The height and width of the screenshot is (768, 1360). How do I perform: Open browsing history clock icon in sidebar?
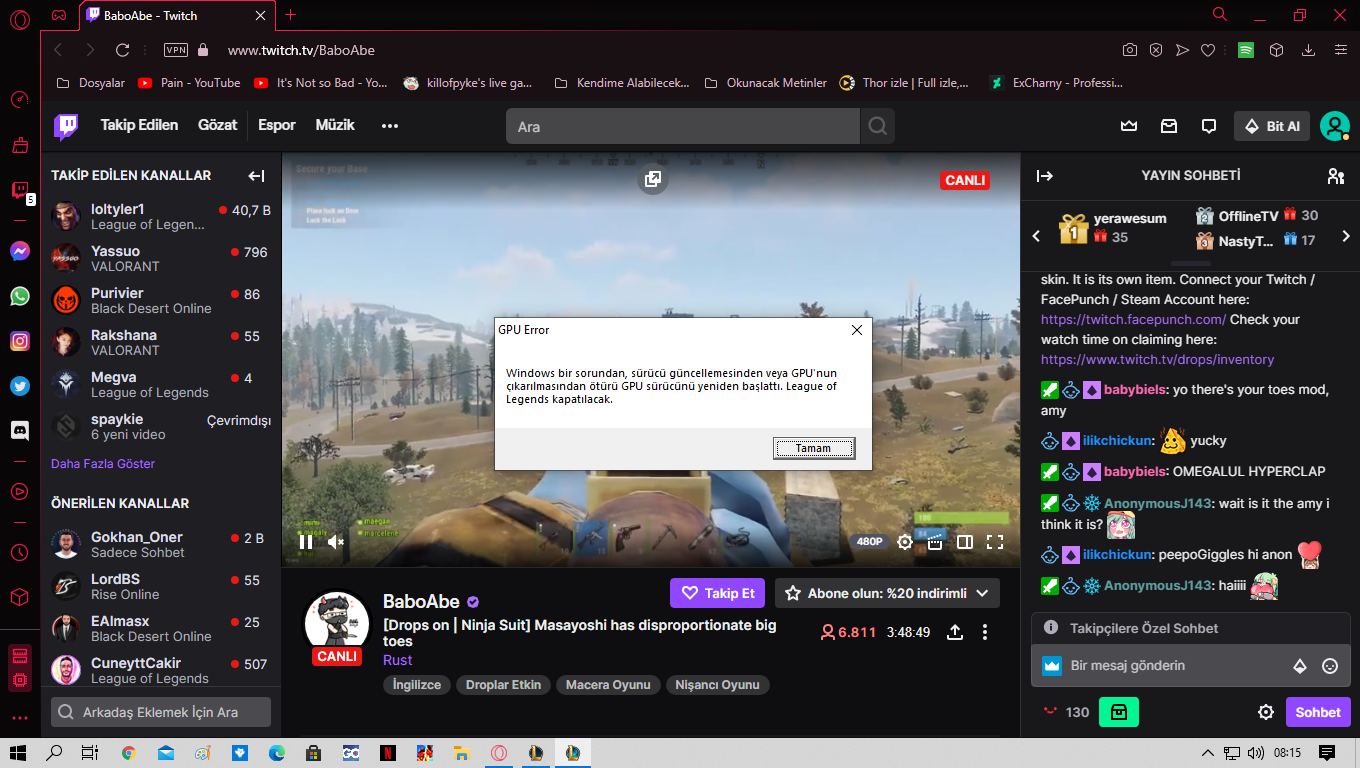[20, 552]
